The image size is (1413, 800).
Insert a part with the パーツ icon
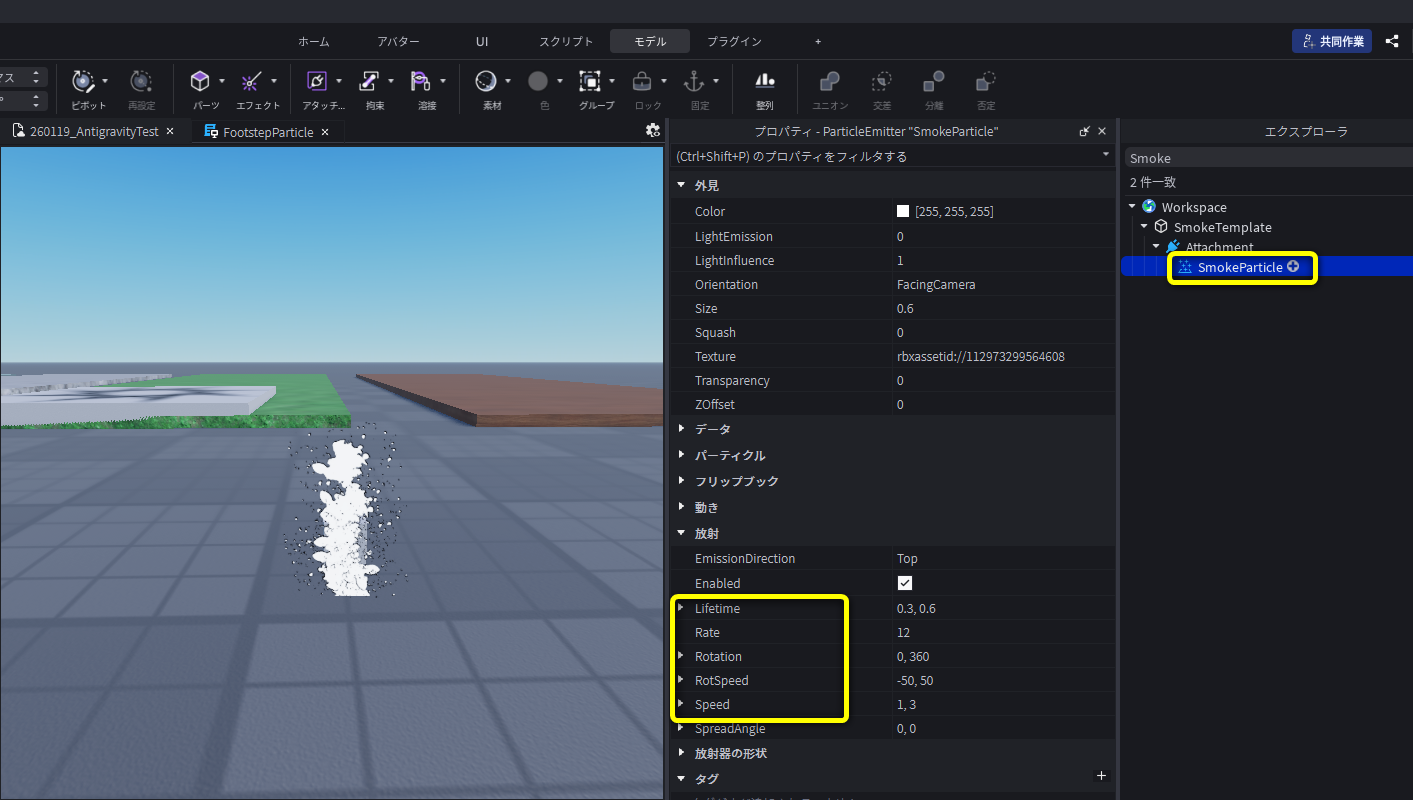pyautogui.click(x=200, y=81)
